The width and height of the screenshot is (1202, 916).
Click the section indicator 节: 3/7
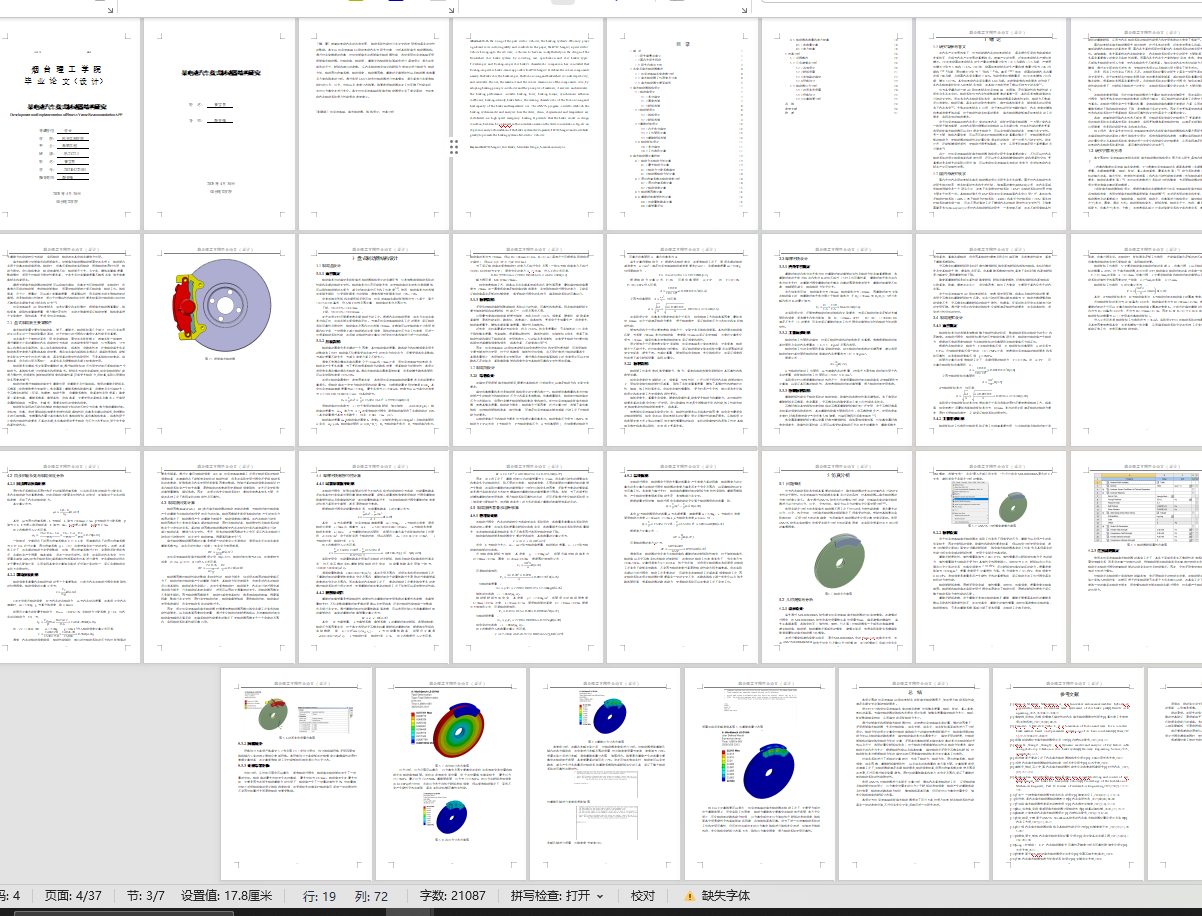(x=145, y=896)
